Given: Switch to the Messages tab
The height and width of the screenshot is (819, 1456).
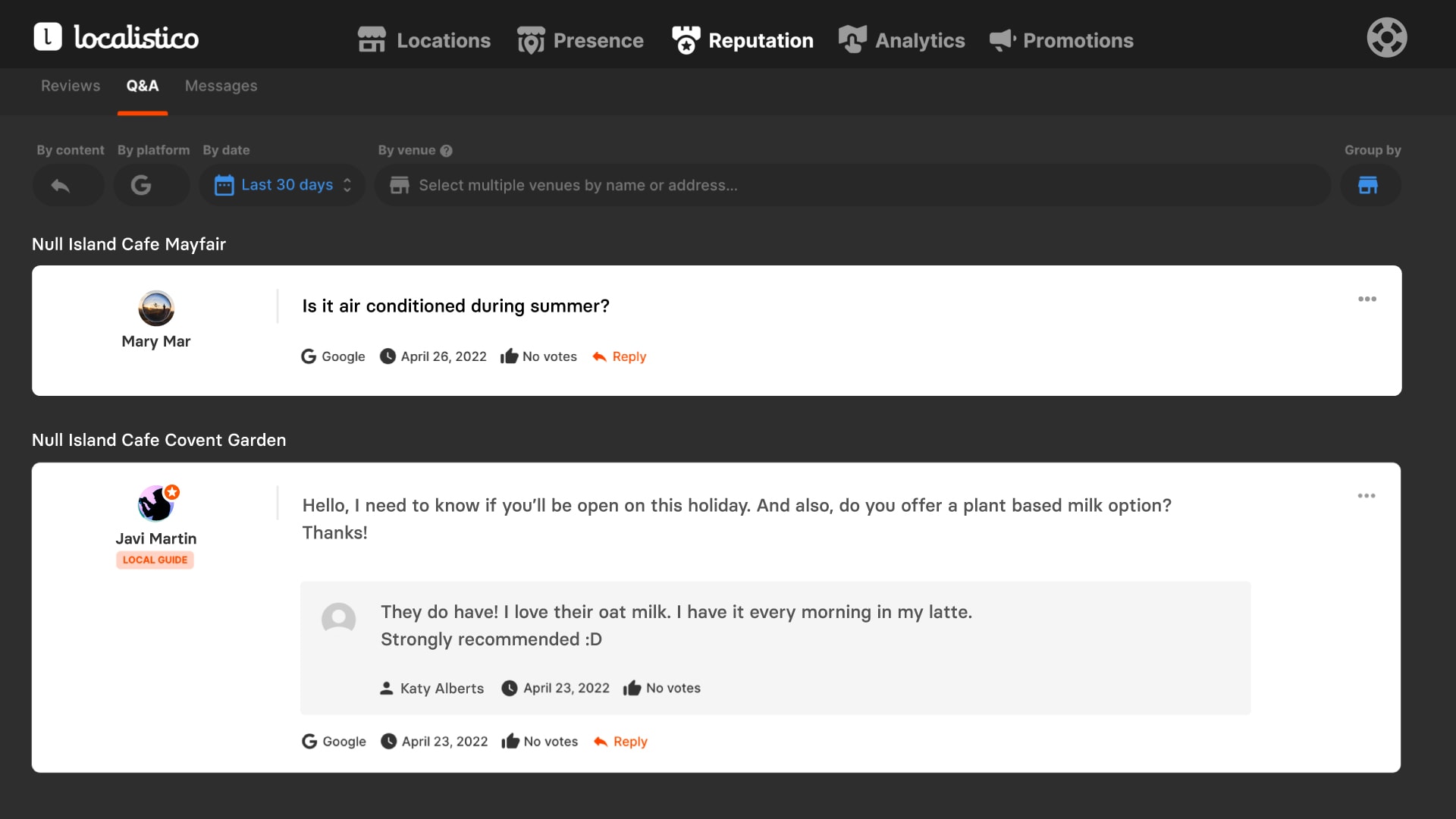Looking at the screenshot, I should [x=221, y=86].
